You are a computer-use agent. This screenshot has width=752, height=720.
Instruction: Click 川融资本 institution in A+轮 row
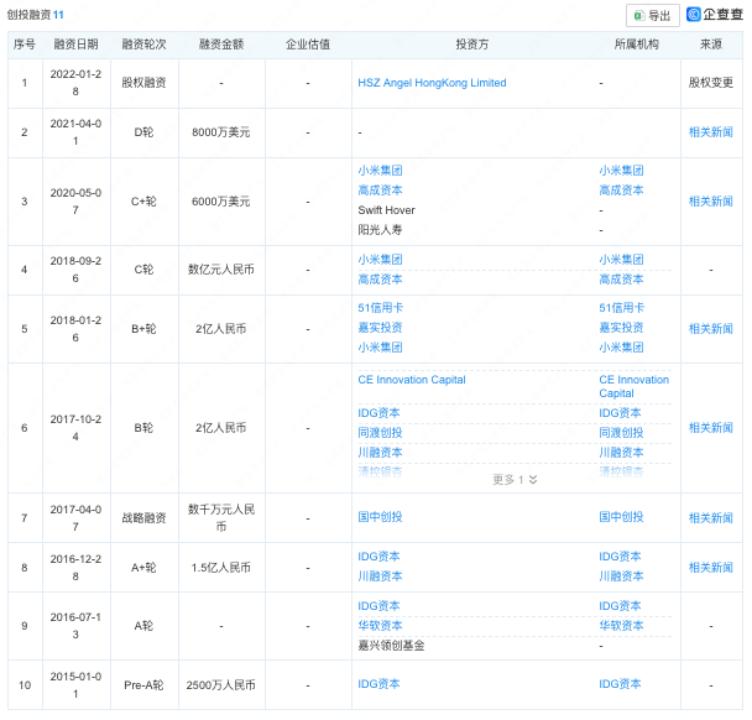pyautogui.click(x=621, y=576)
